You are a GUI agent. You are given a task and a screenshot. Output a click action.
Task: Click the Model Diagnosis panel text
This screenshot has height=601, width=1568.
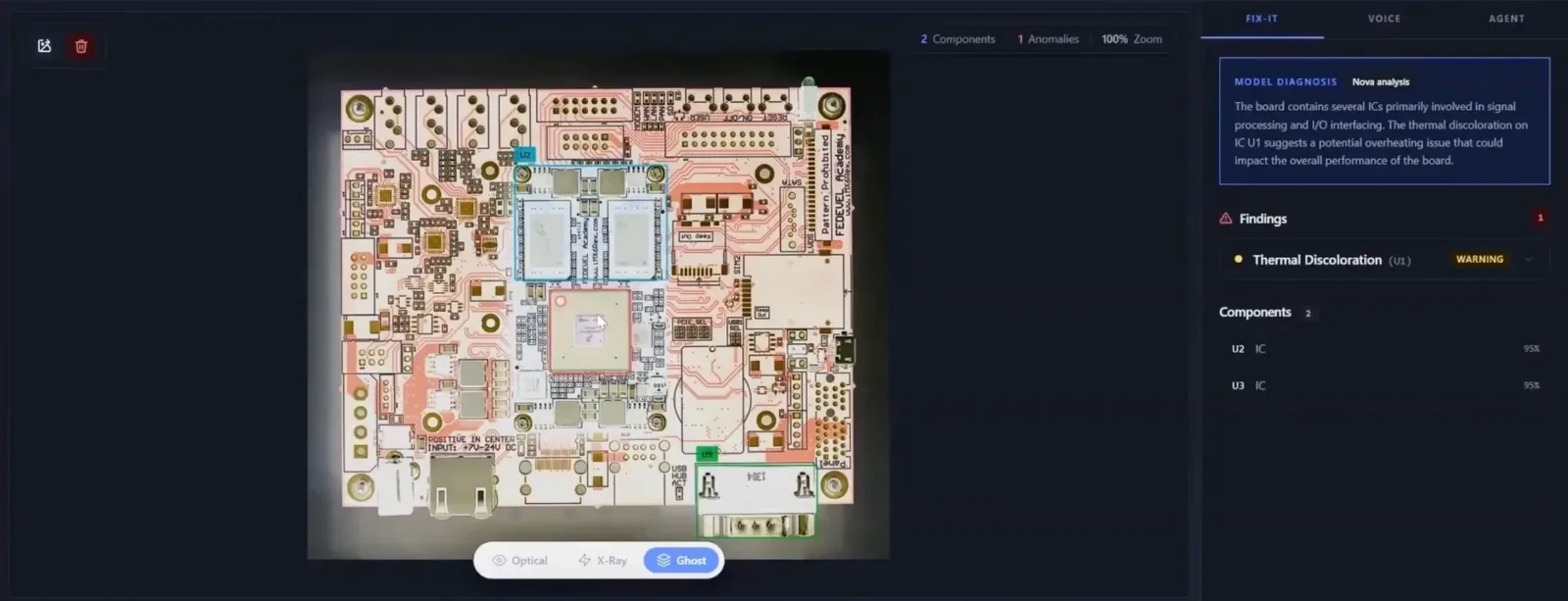pos(1381,133)
